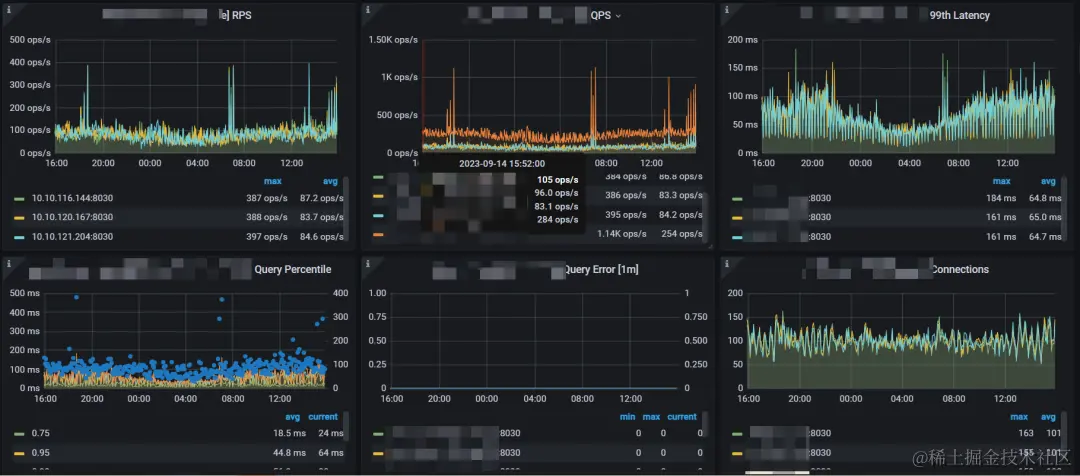Open the info icon on the Connections panel
The image size is (1080, 476).
coord(727,263)
